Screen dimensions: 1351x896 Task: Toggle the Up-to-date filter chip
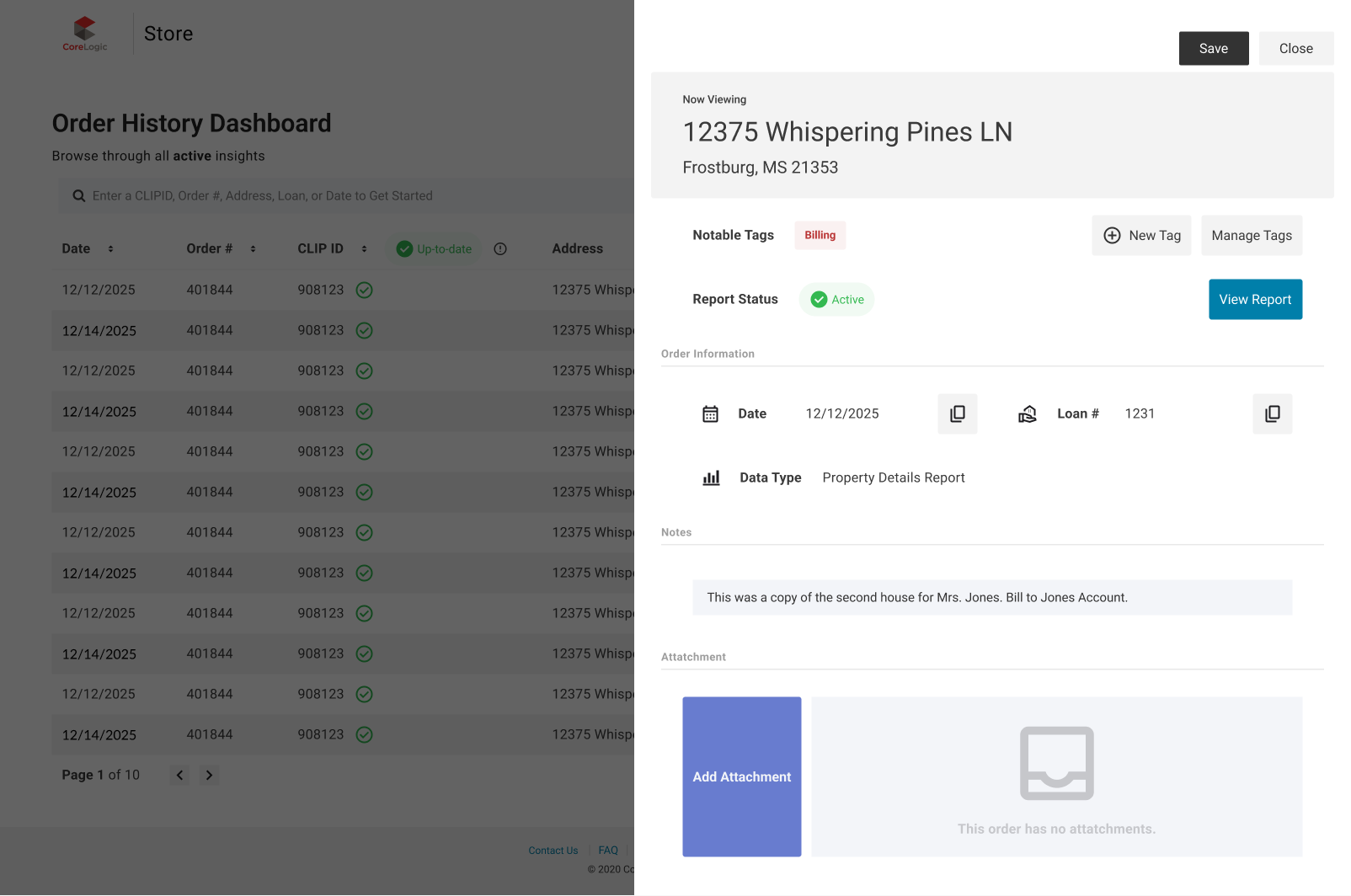click(434, 248)
